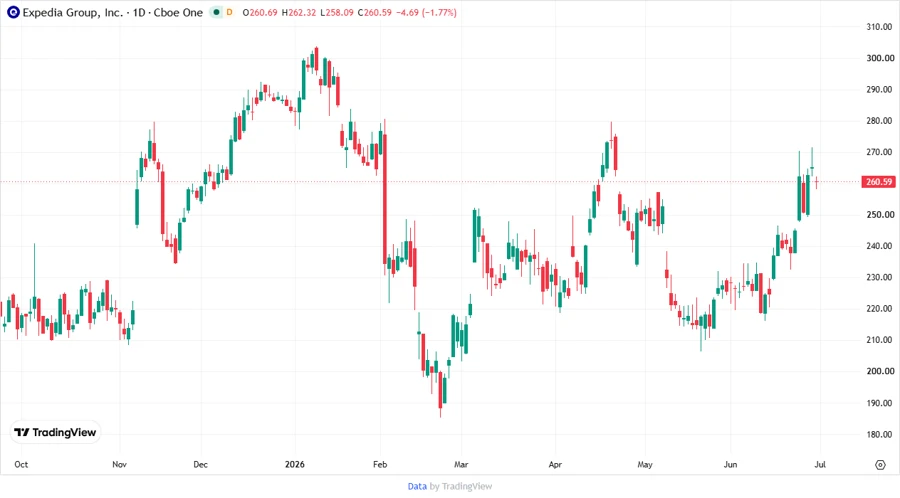This screenshot has height=498, width=900.
Task: Click the Feb label on time axis
Action: pyautogui.click(x=380, y=464)
